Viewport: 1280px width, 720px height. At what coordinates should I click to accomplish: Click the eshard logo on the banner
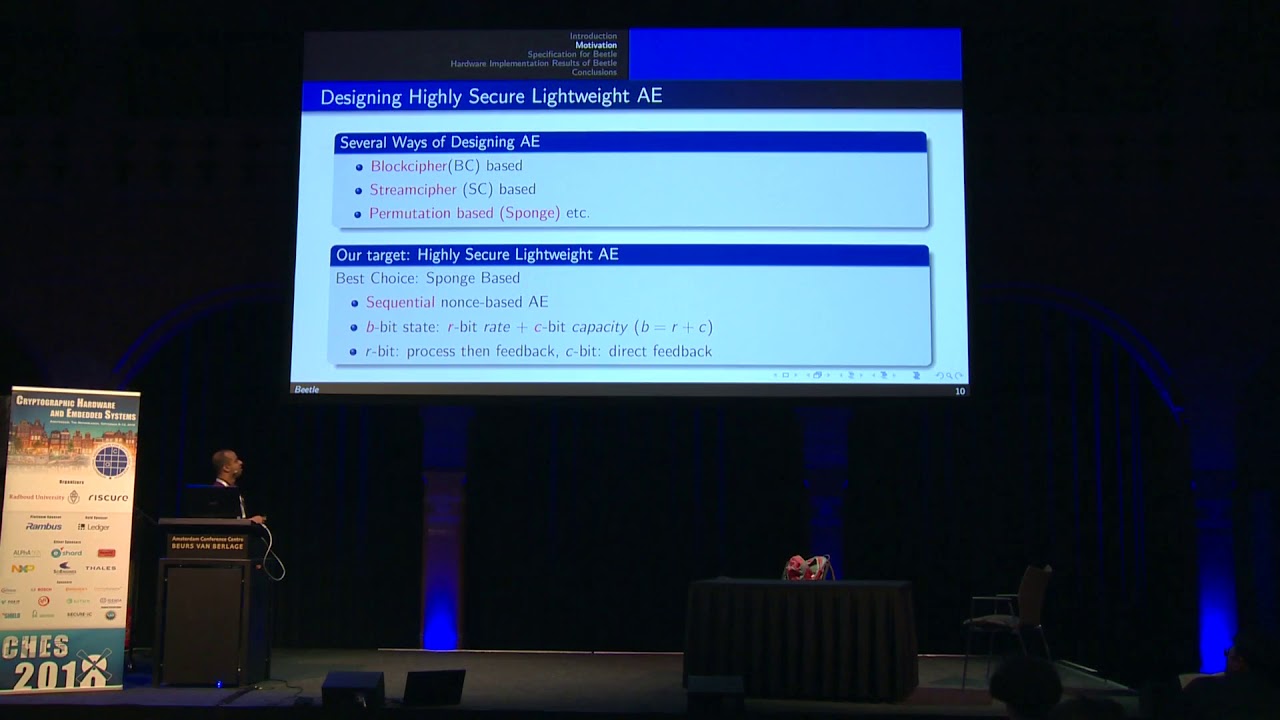pyautogui.click(x=67, y=552)
